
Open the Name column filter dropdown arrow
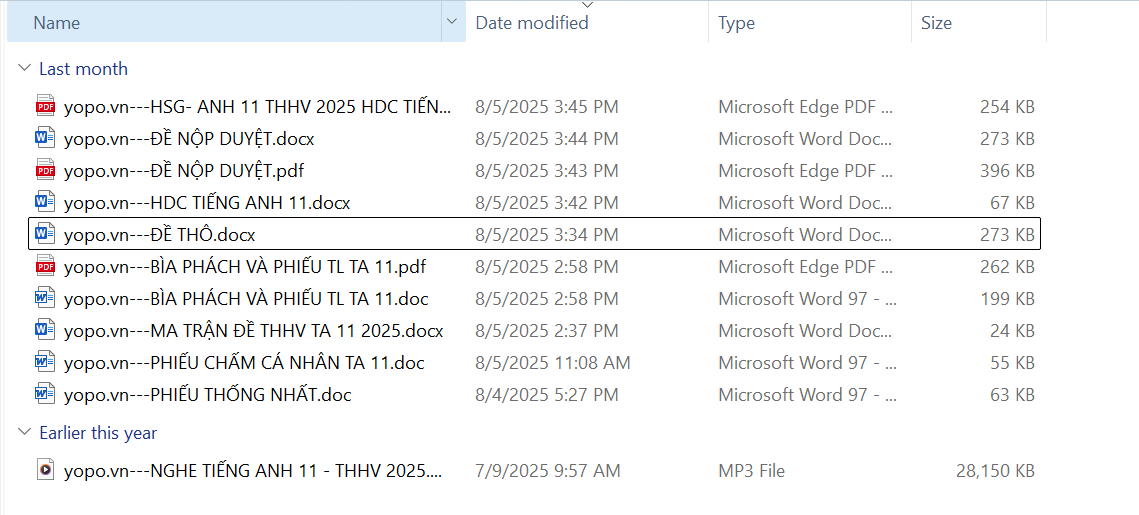[x=452, y=22]
